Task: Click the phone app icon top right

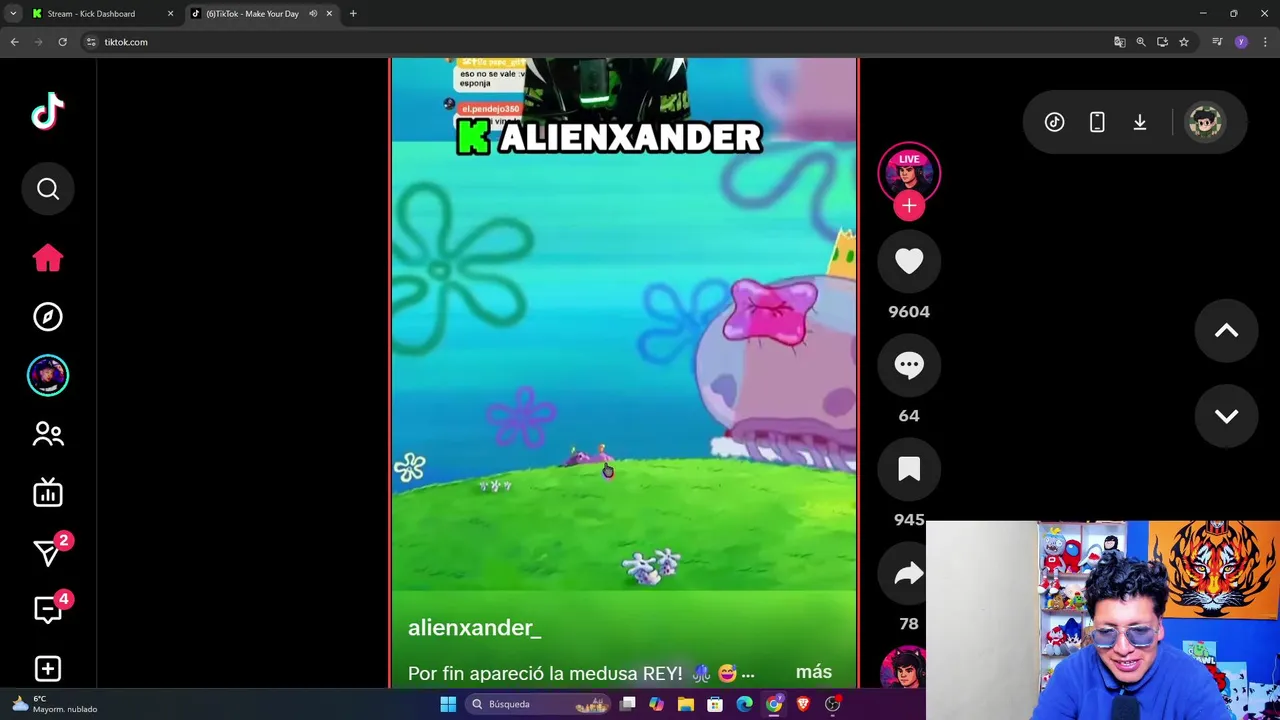Action: click(x=1097, y=122)
